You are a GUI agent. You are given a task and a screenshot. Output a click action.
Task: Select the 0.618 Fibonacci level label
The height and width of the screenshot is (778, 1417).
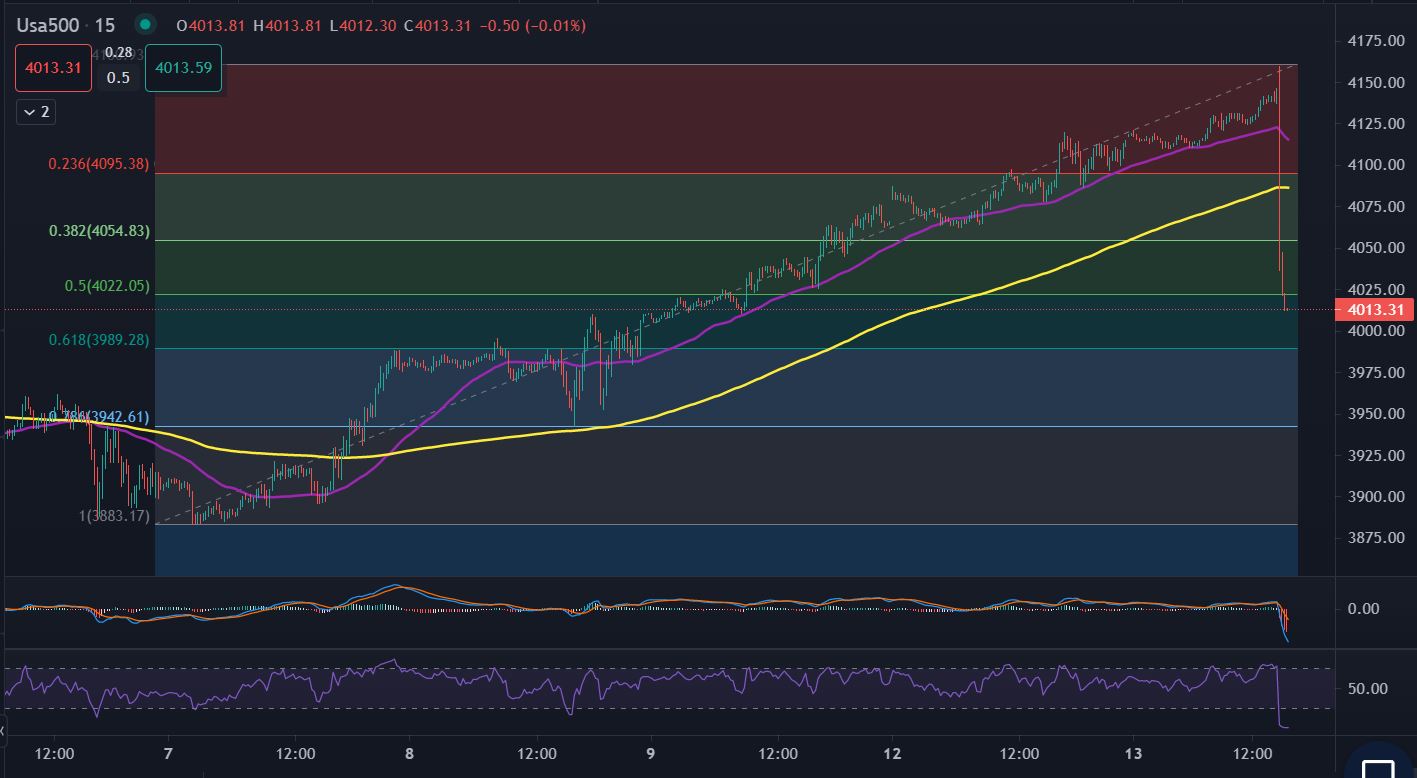tap(99, 340)
